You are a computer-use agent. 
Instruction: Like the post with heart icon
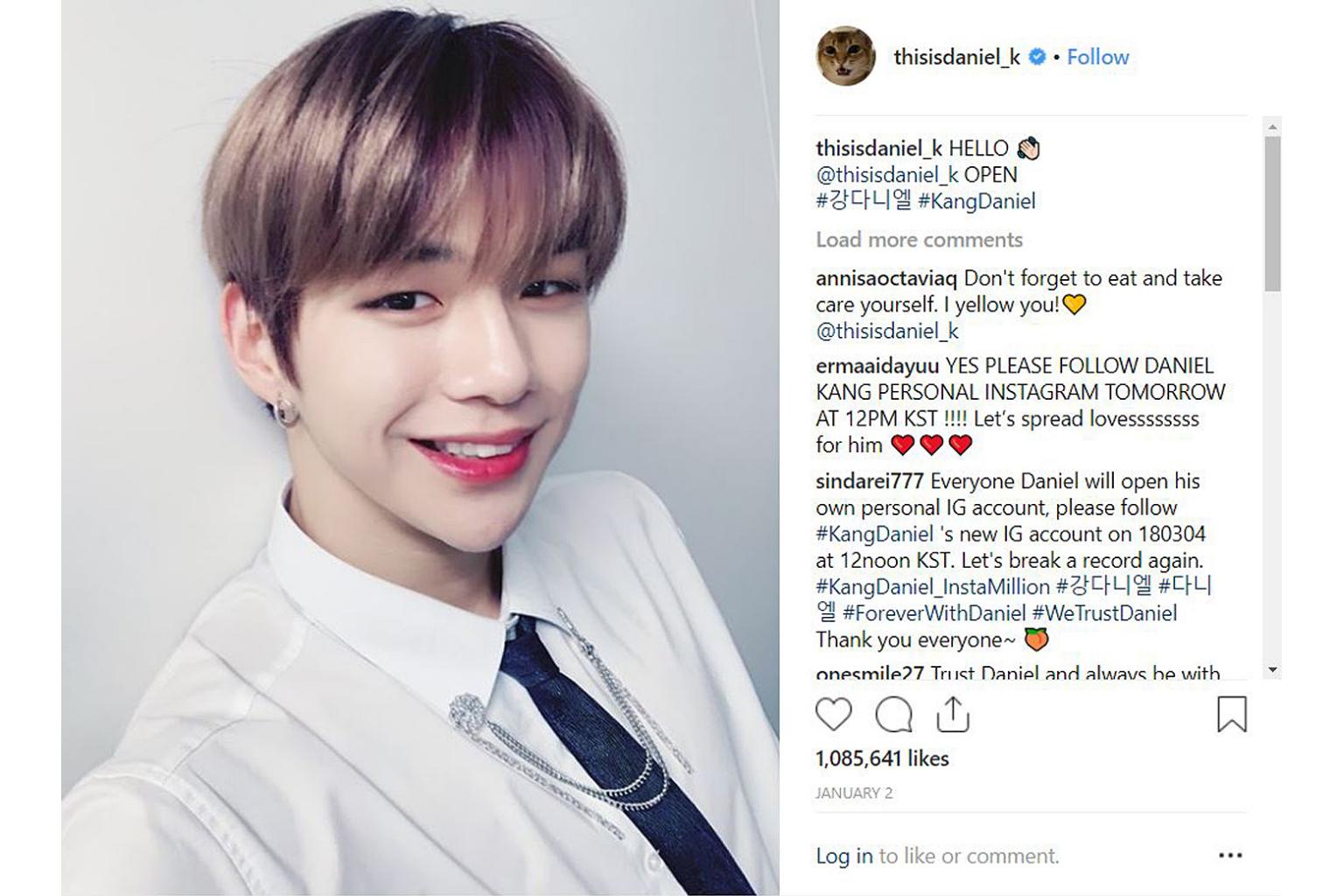[x=833, y=714]
